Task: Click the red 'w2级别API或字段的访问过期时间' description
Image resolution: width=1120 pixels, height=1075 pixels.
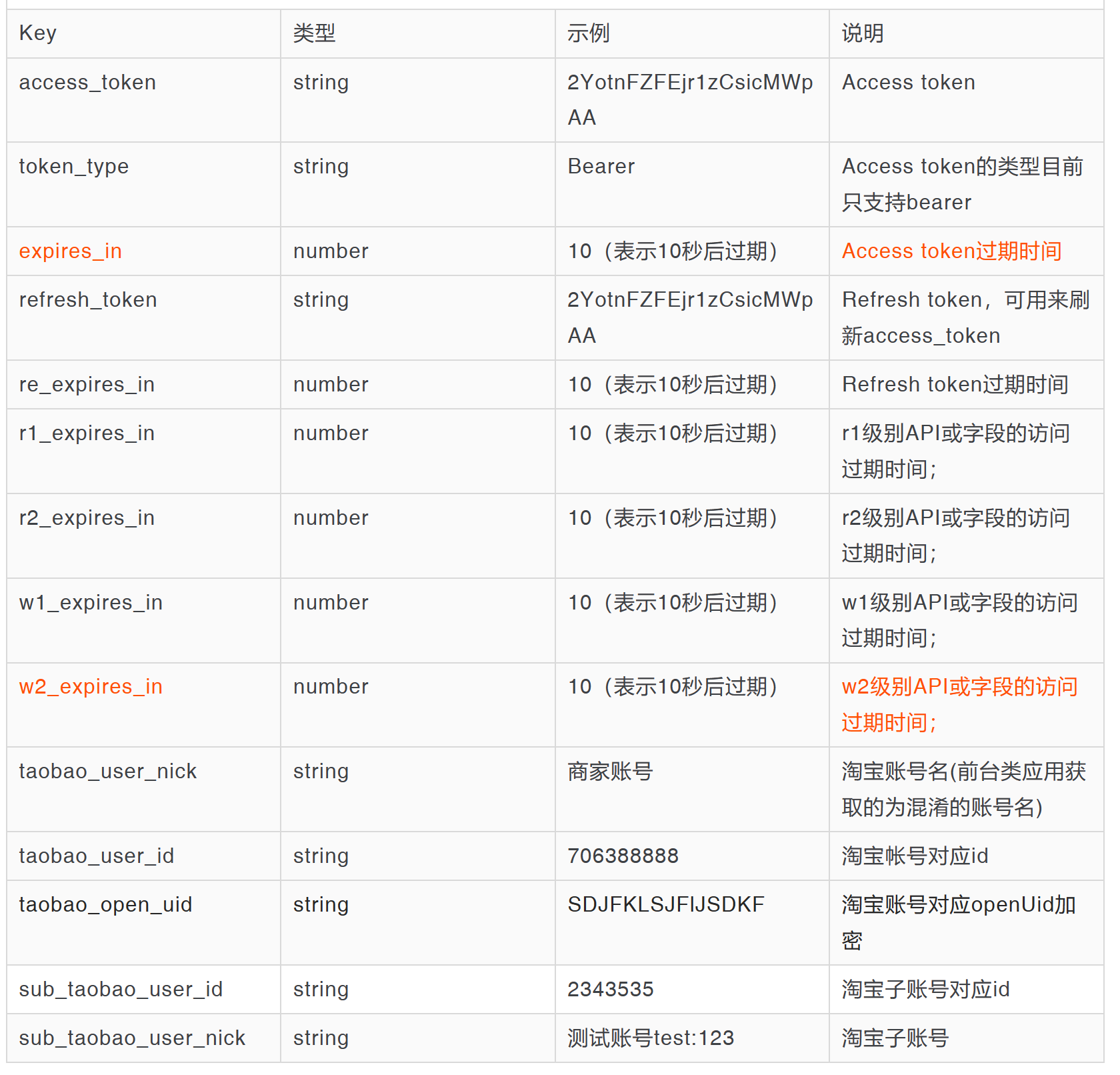Action: (960, 705)
